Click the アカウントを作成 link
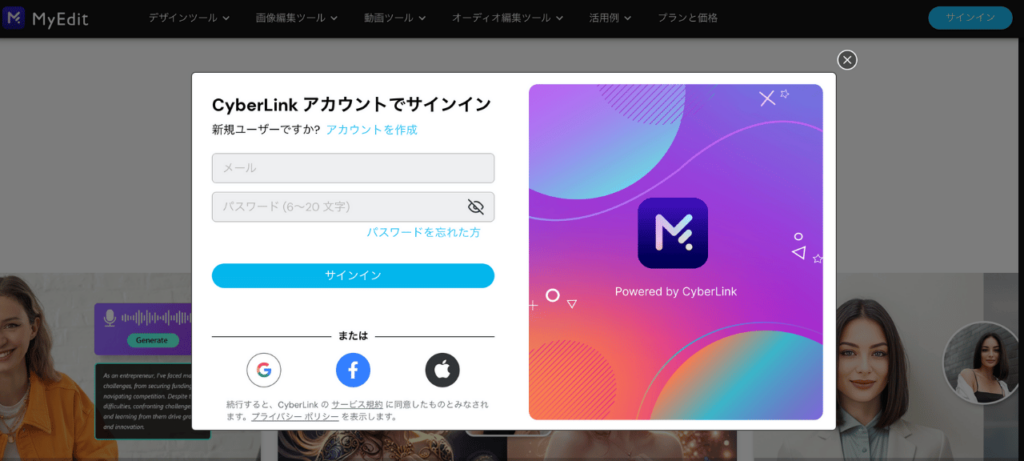This screenshot has width=1024, height=461. 372,130
